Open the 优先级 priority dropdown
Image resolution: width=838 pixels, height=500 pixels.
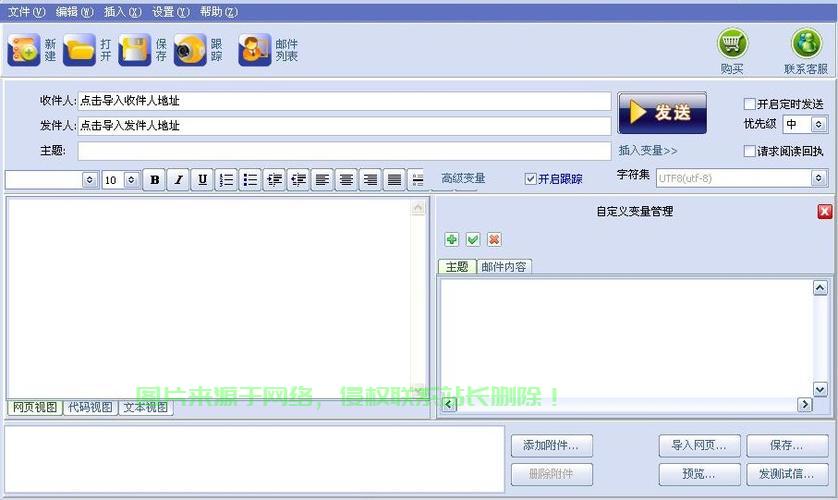pos(818,125)
